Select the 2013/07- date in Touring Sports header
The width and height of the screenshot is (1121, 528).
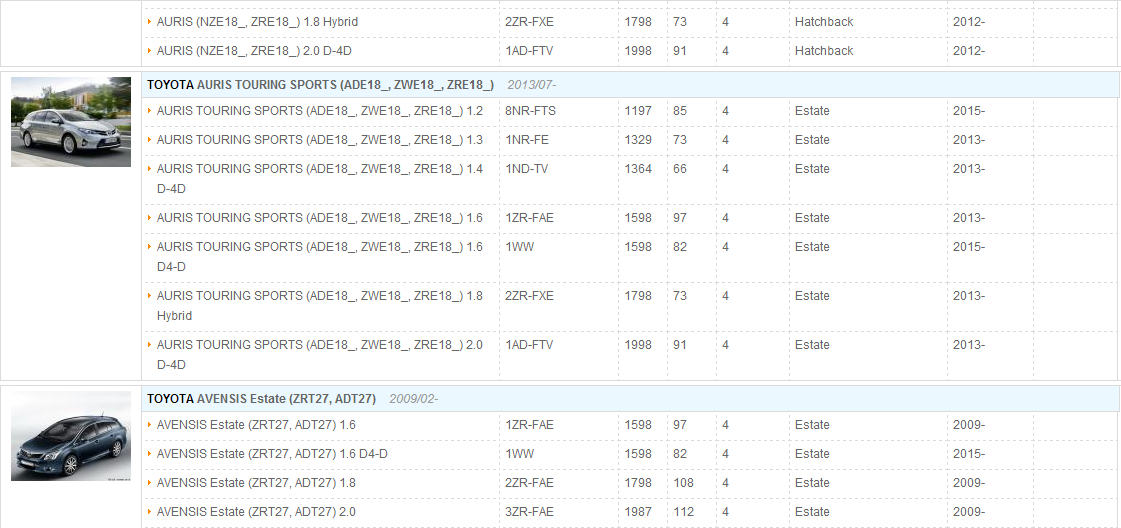click(532, 85)
